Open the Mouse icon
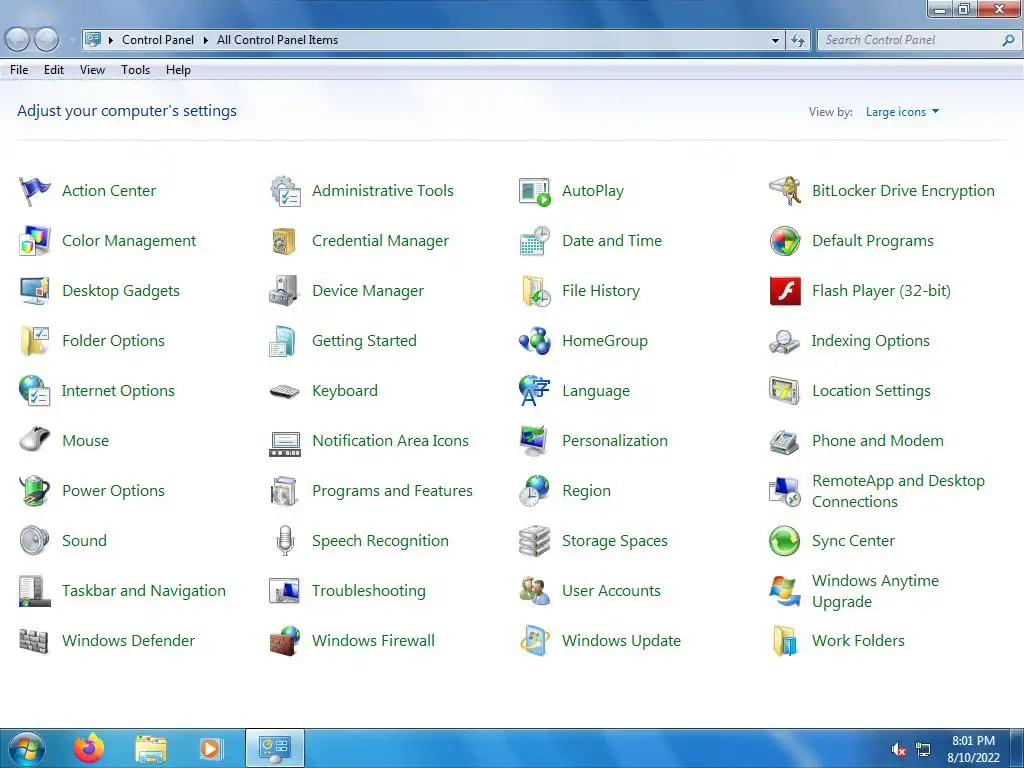The image size is (1024, 768). [x=35, y=440]
